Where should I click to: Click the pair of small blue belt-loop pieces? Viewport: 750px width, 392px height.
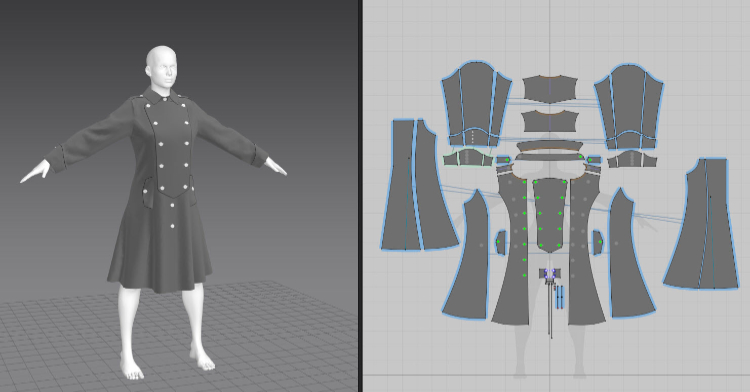click(560, 297)
